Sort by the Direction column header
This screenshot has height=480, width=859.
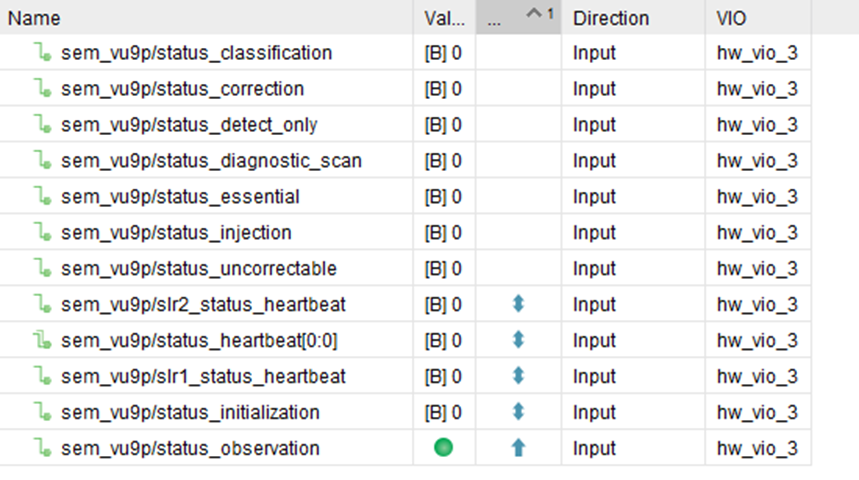tap(633, 18)
